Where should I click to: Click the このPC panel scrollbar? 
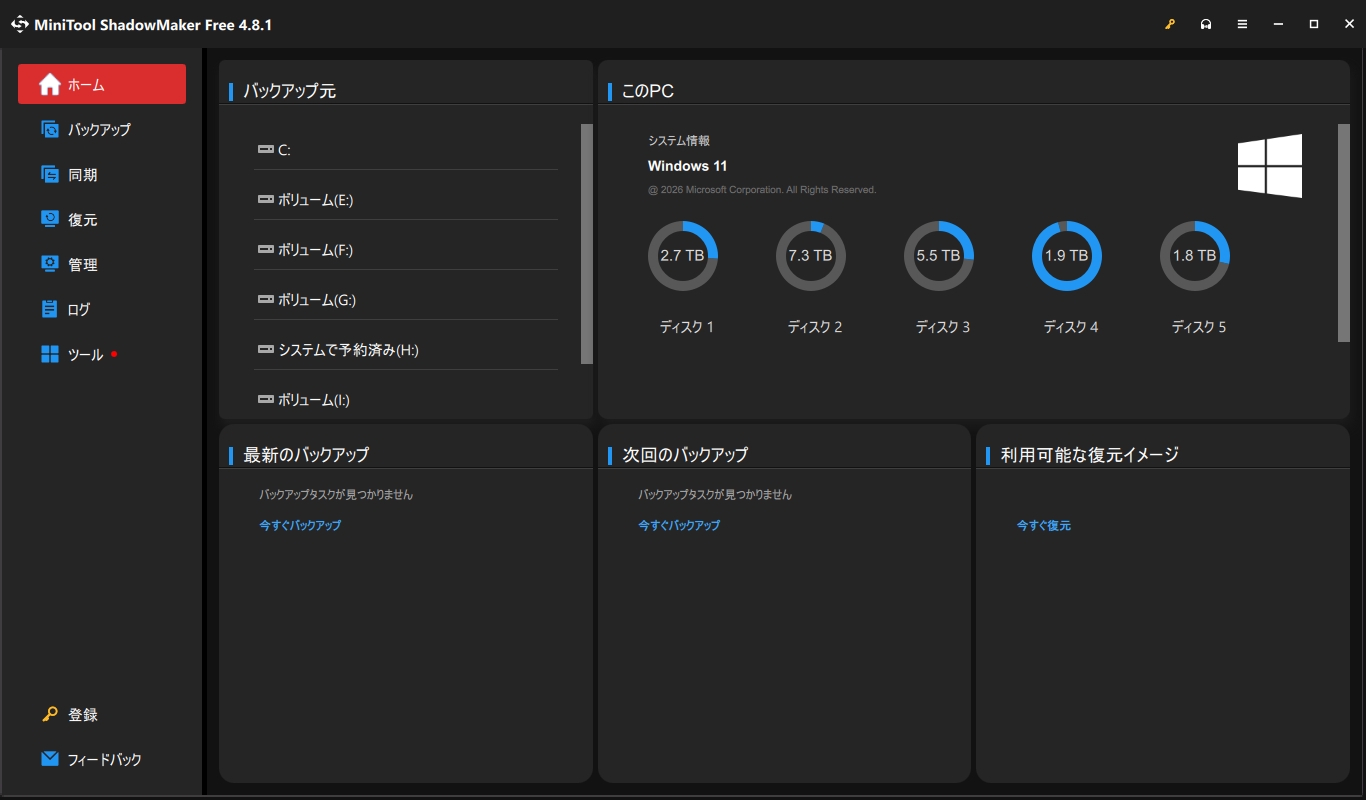tap(1344, 233)
